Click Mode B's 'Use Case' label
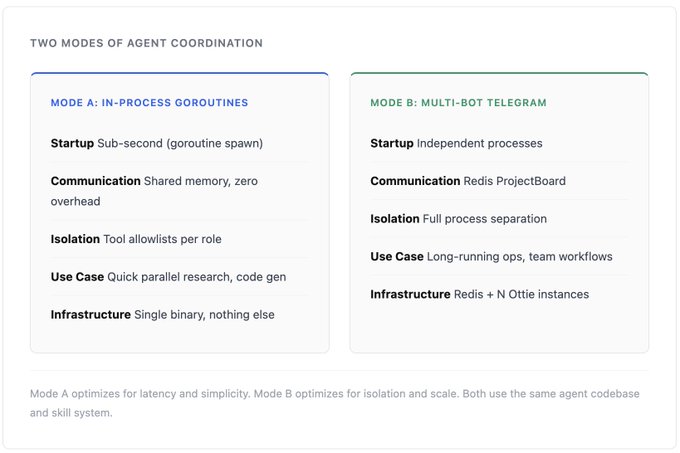The width and height of the screenshot is (680, 453). point(397,257)
